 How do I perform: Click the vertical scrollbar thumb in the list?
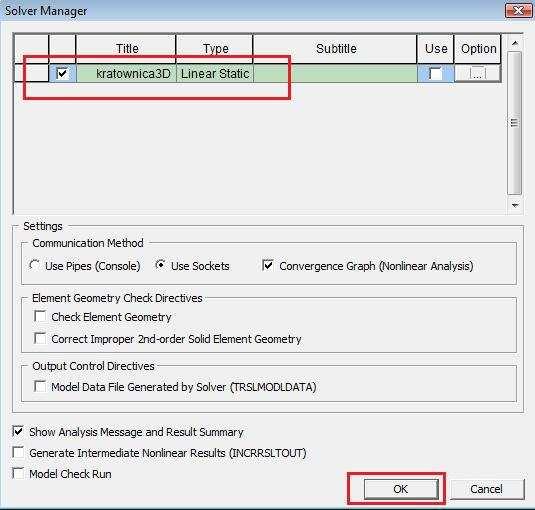point(515,123)
